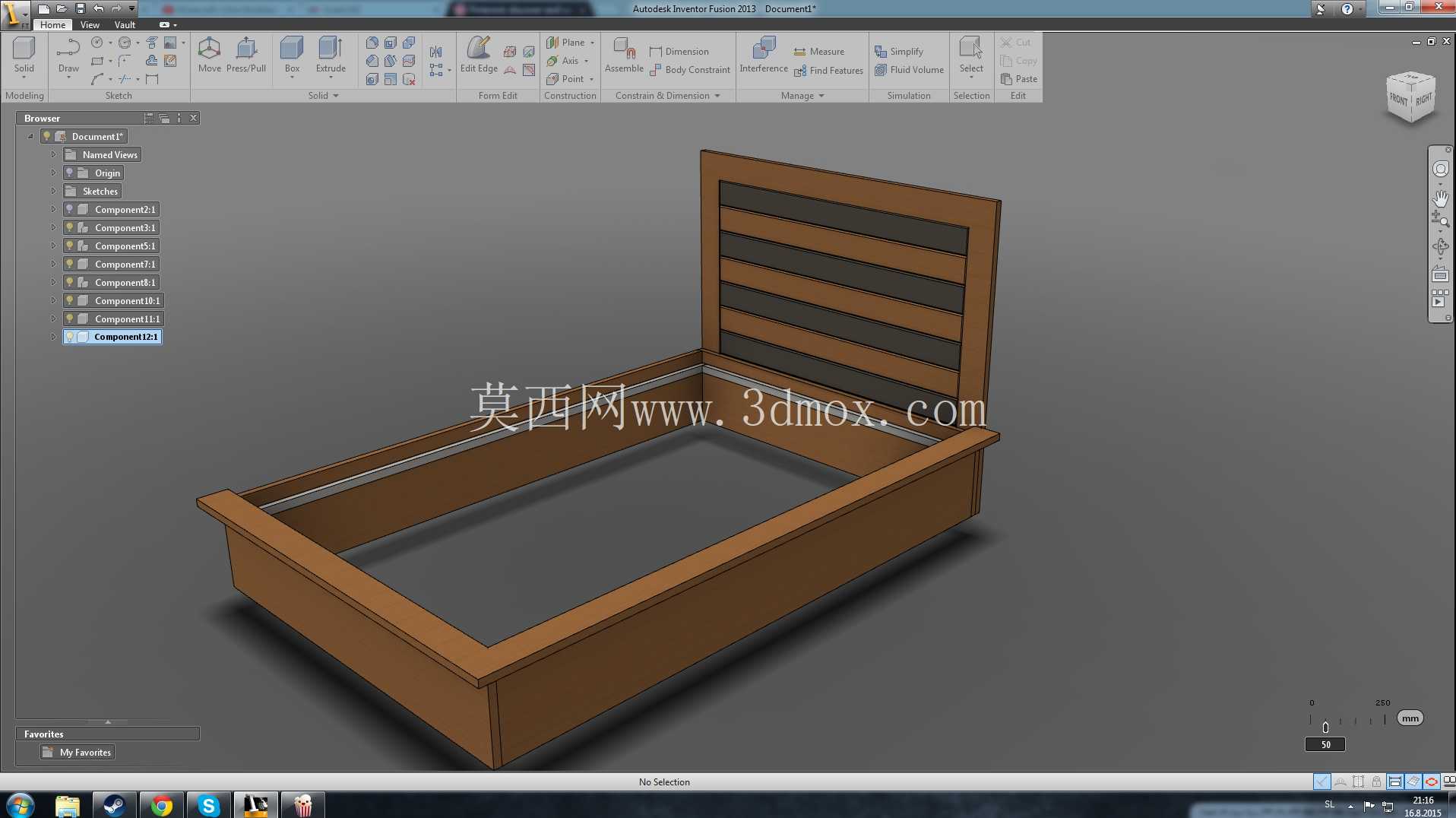Toggle visibility bulb of Component5:1
1456x818 pixels.
pos(69,246)
